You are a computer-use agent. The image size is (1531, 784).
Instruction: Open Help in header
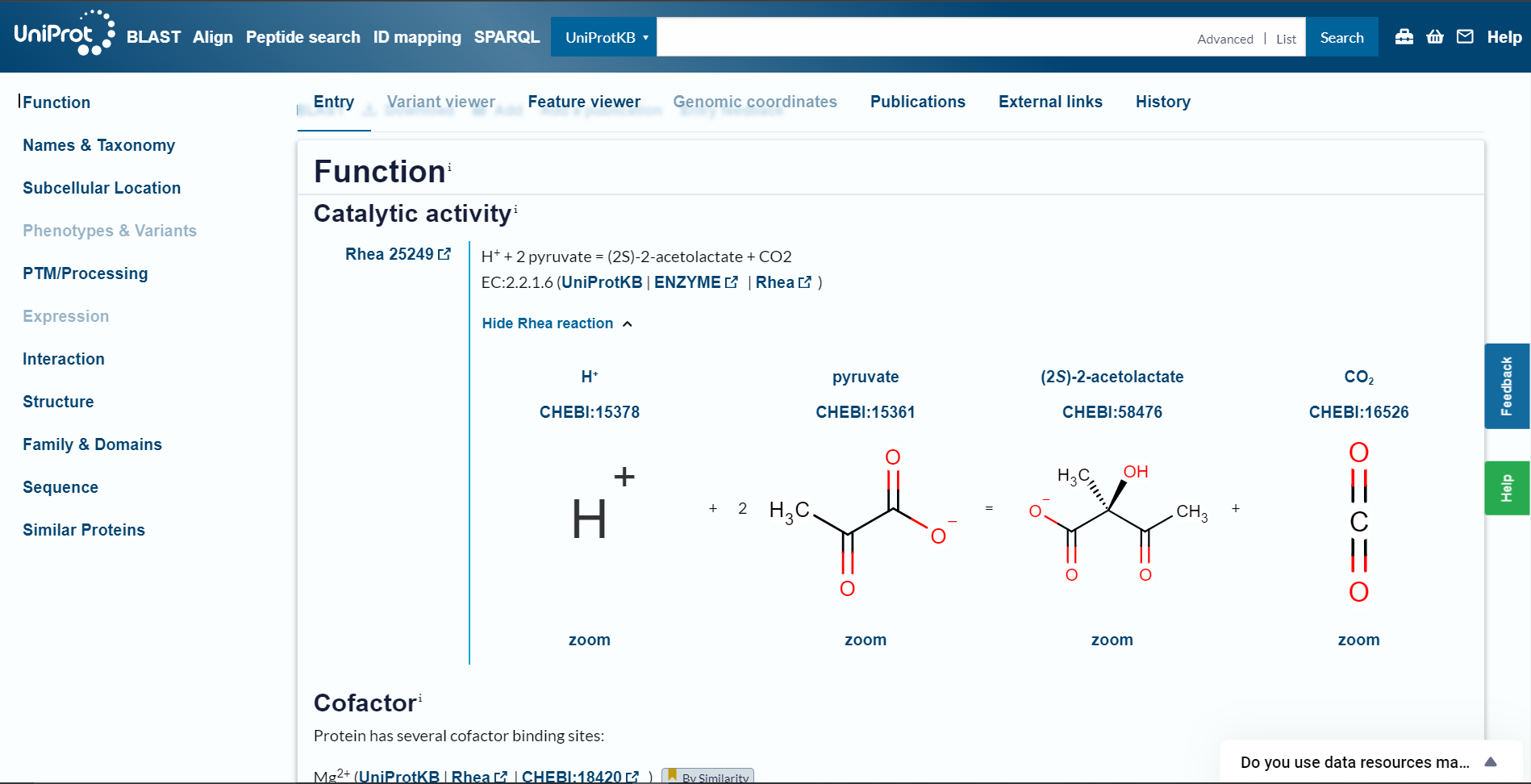(1504, 37)
